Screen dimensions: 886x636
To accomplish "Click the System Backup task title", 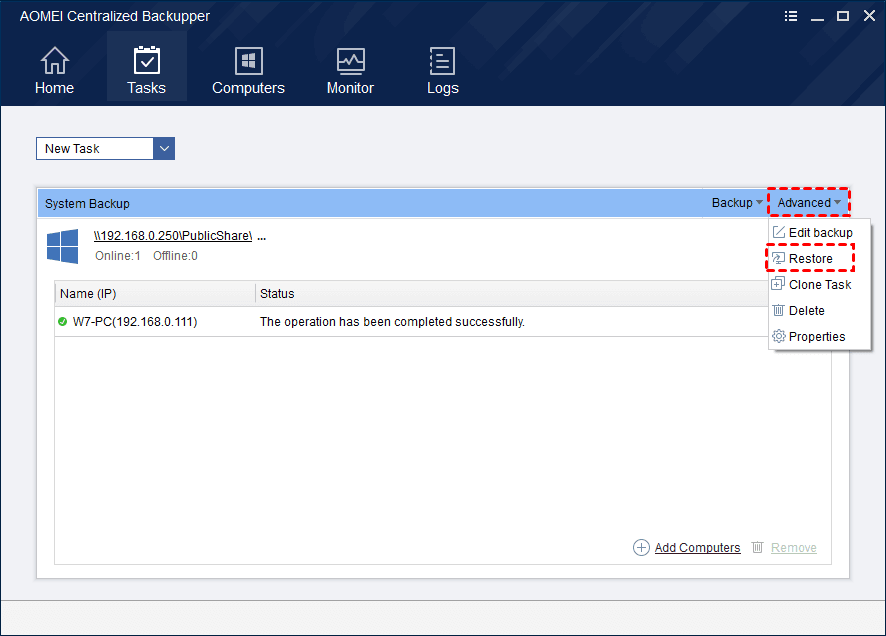I will (87, 203).
